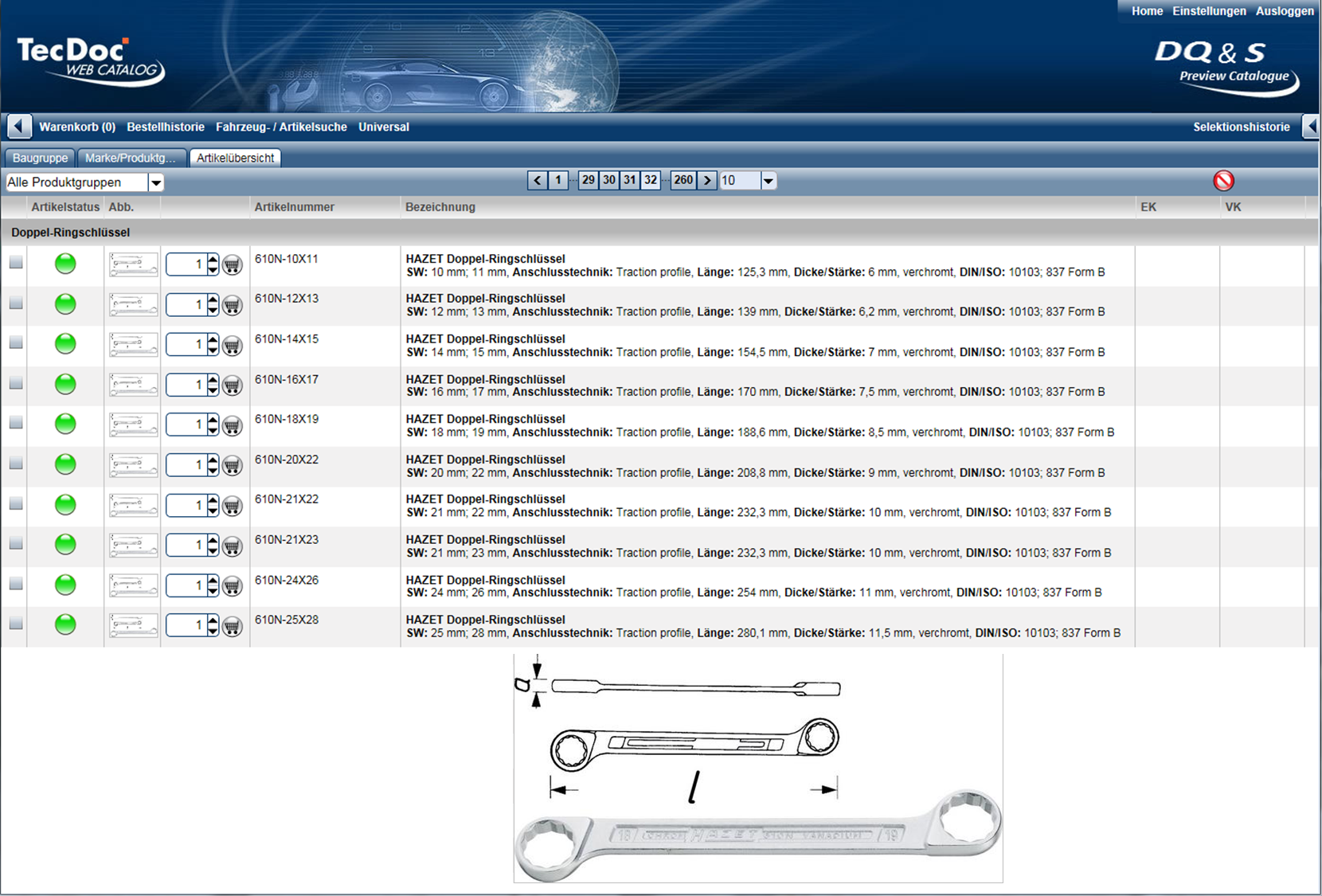The height and width of the screenshot is (896, 1322).
Task: Select the Artikelübersicht tab
Action: coord(235,158)
